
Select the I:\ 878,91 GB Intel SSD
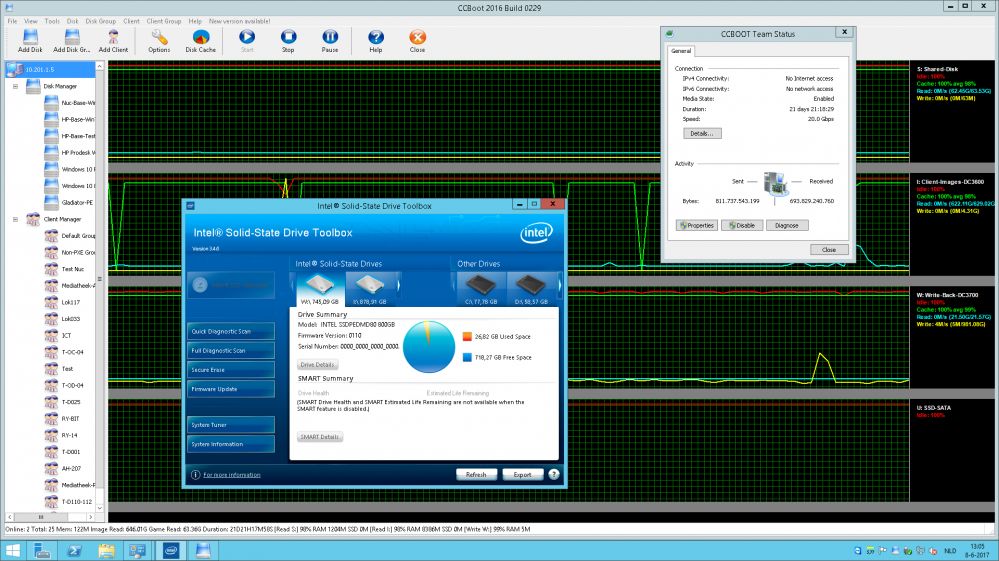click(x=370, y=289)
